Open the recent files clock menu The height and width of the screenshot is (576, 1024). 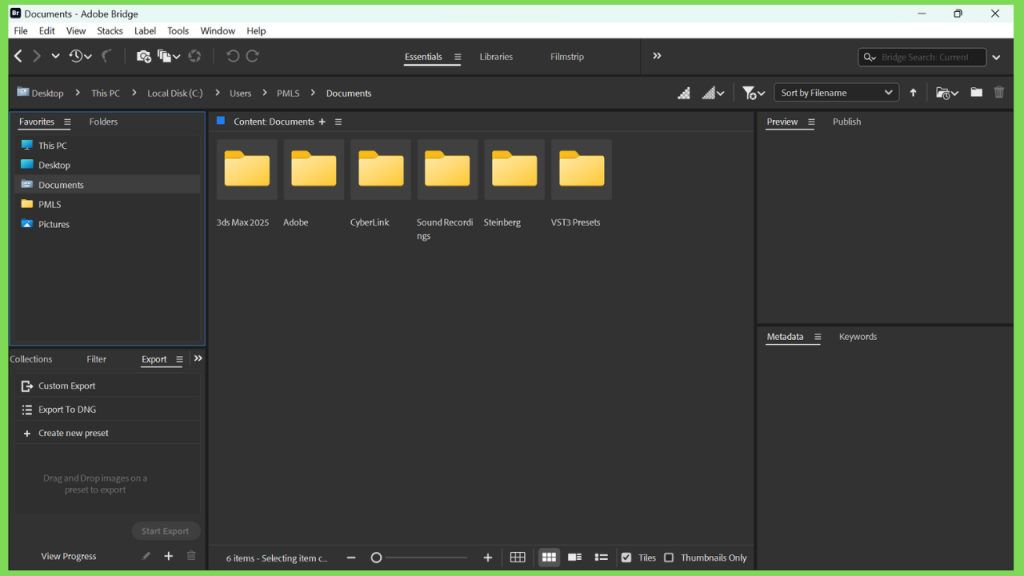point(80,56)
